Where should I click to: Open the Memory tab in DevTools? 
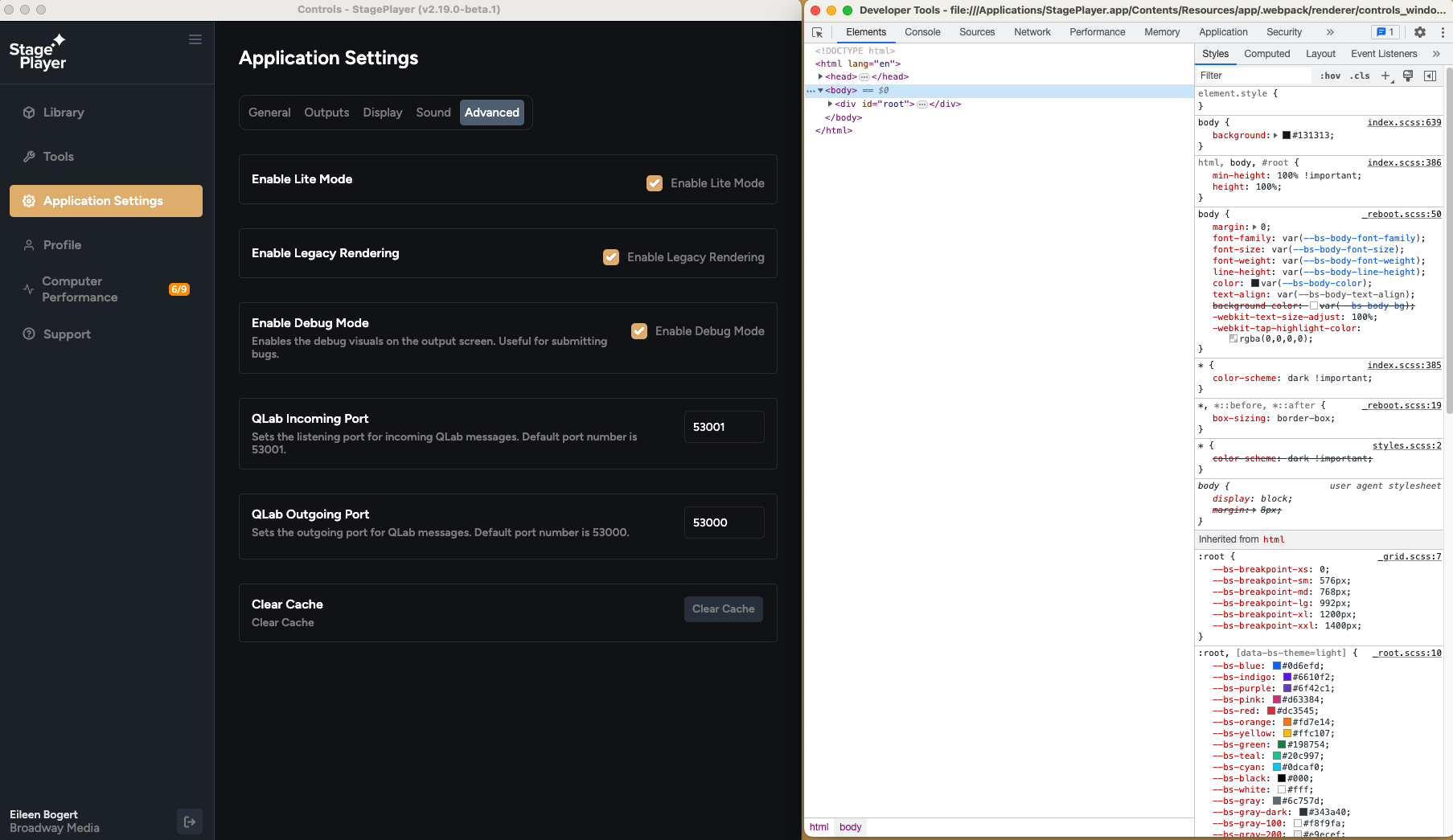point(1162,32)
